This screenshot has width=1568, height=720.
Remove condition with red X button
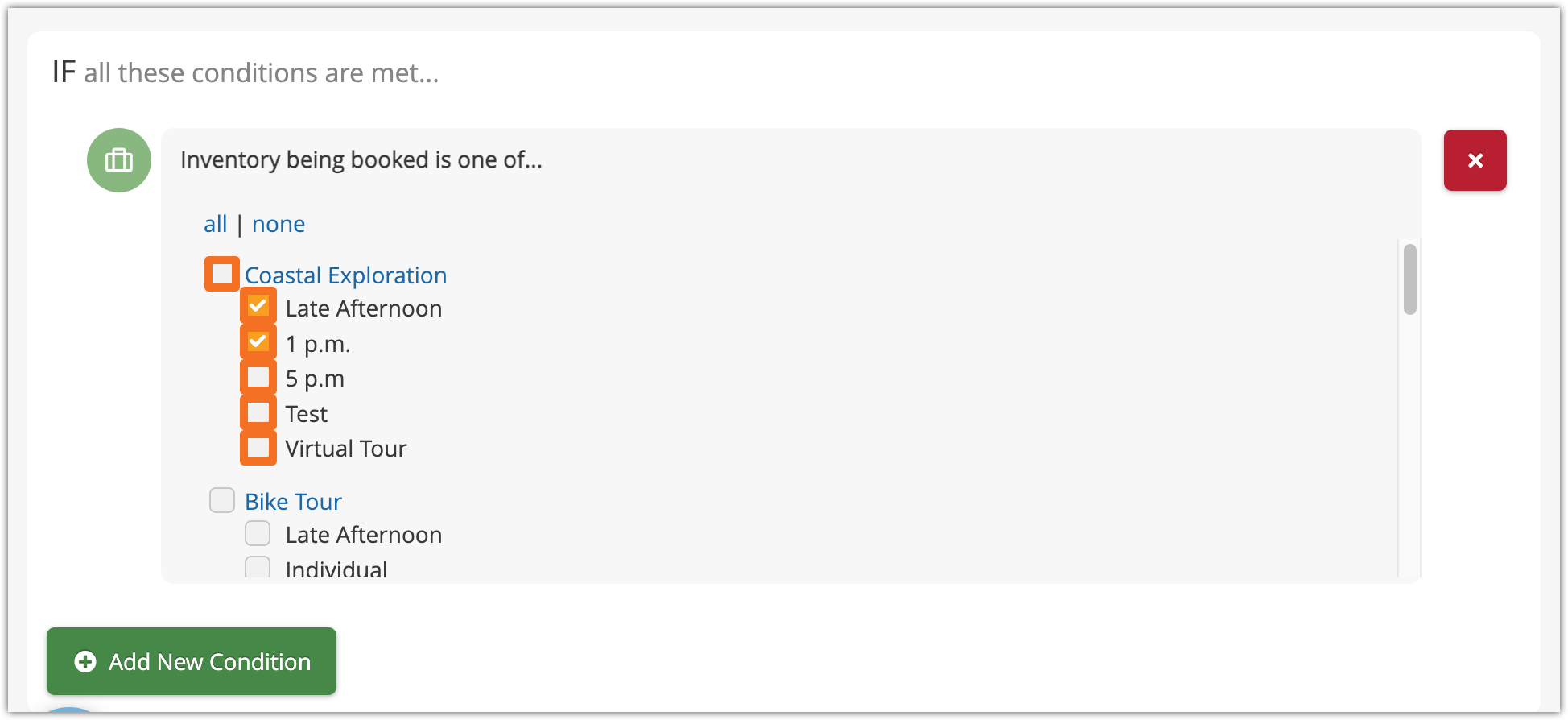pyautogui.click(x=1475, y=160)
